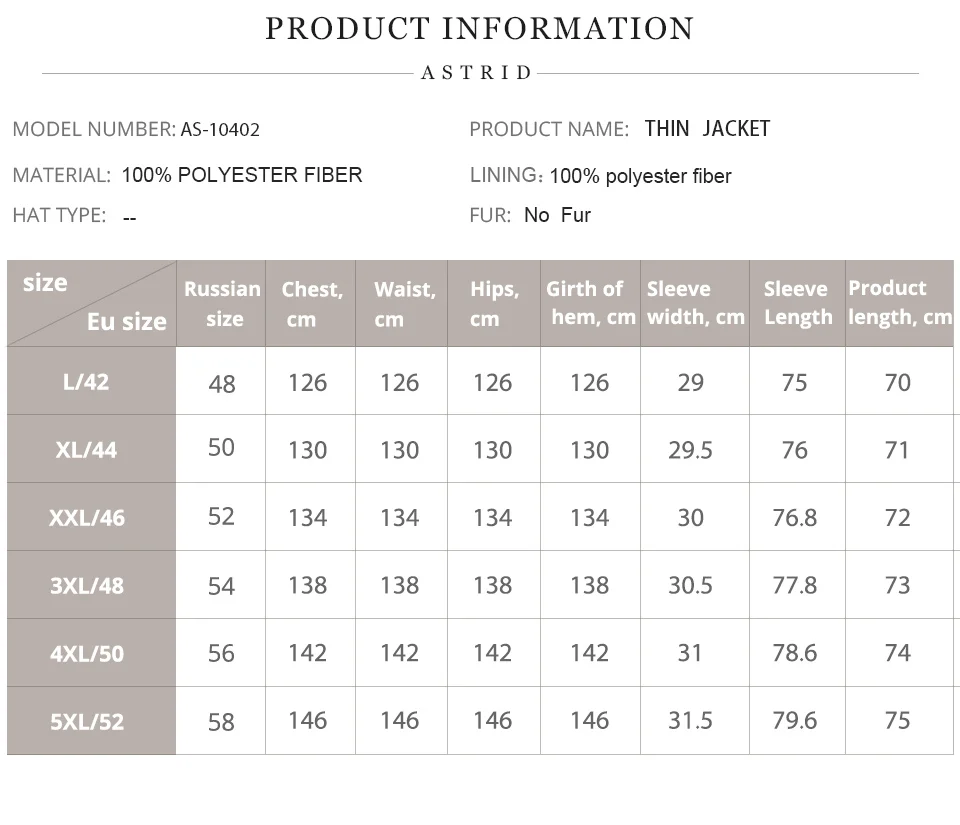Image resolution: width=960 pixels, height=825 pixels.
Task: Select the XXL/46 row label
Action: [86, 517]
